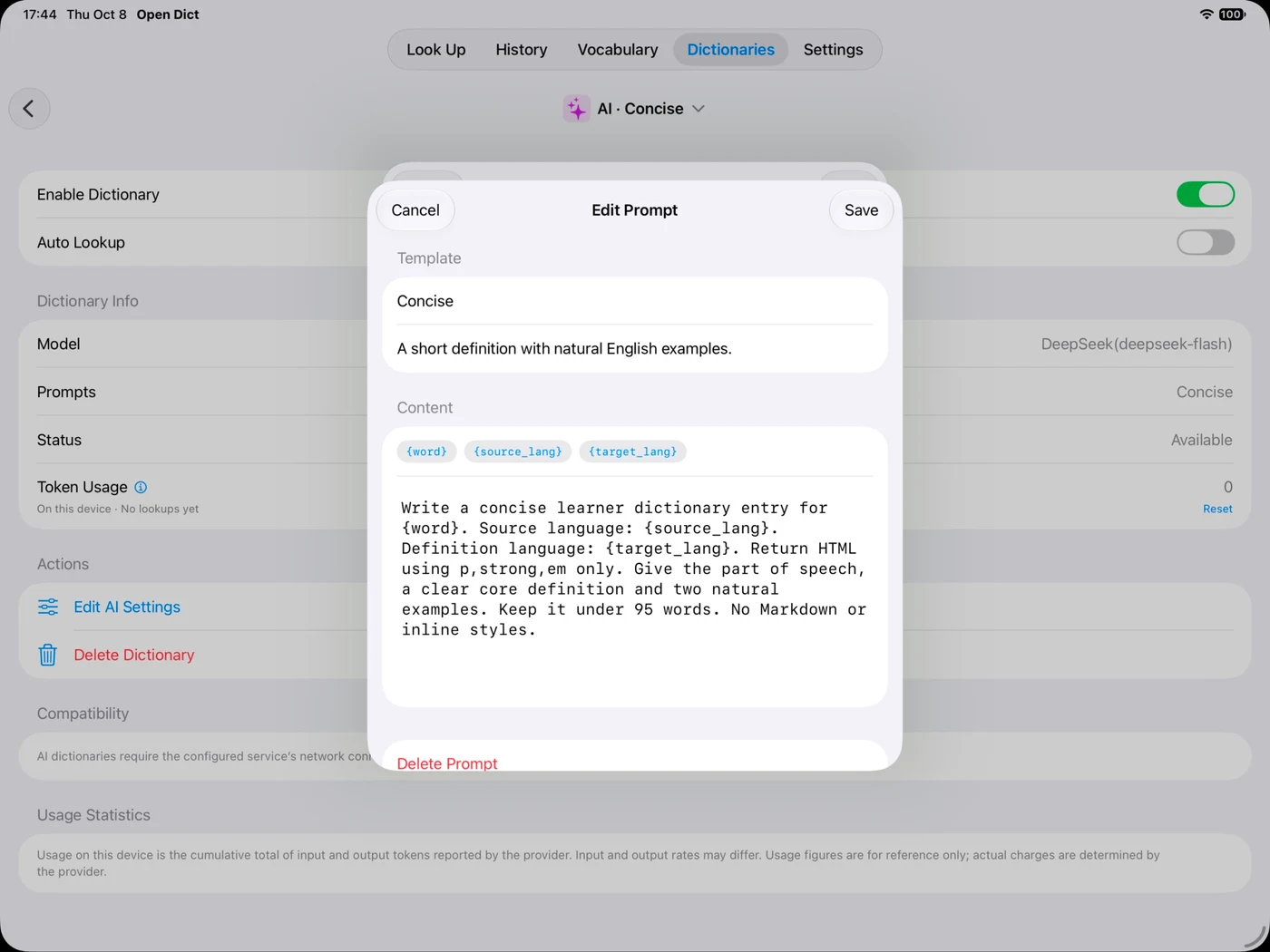Turn on the Auto Lookup switch
Viewport: 1270px width, 952px height.
click(x=1205, y=242)
